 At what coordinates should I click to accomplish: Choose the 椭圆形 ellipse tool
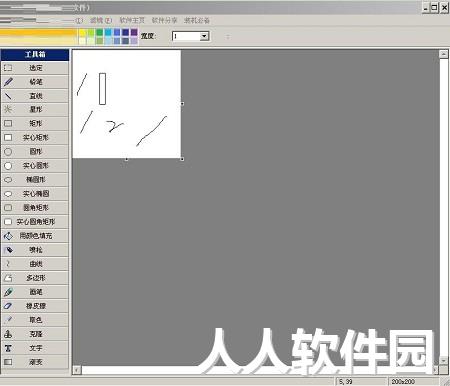pos(35,180)
